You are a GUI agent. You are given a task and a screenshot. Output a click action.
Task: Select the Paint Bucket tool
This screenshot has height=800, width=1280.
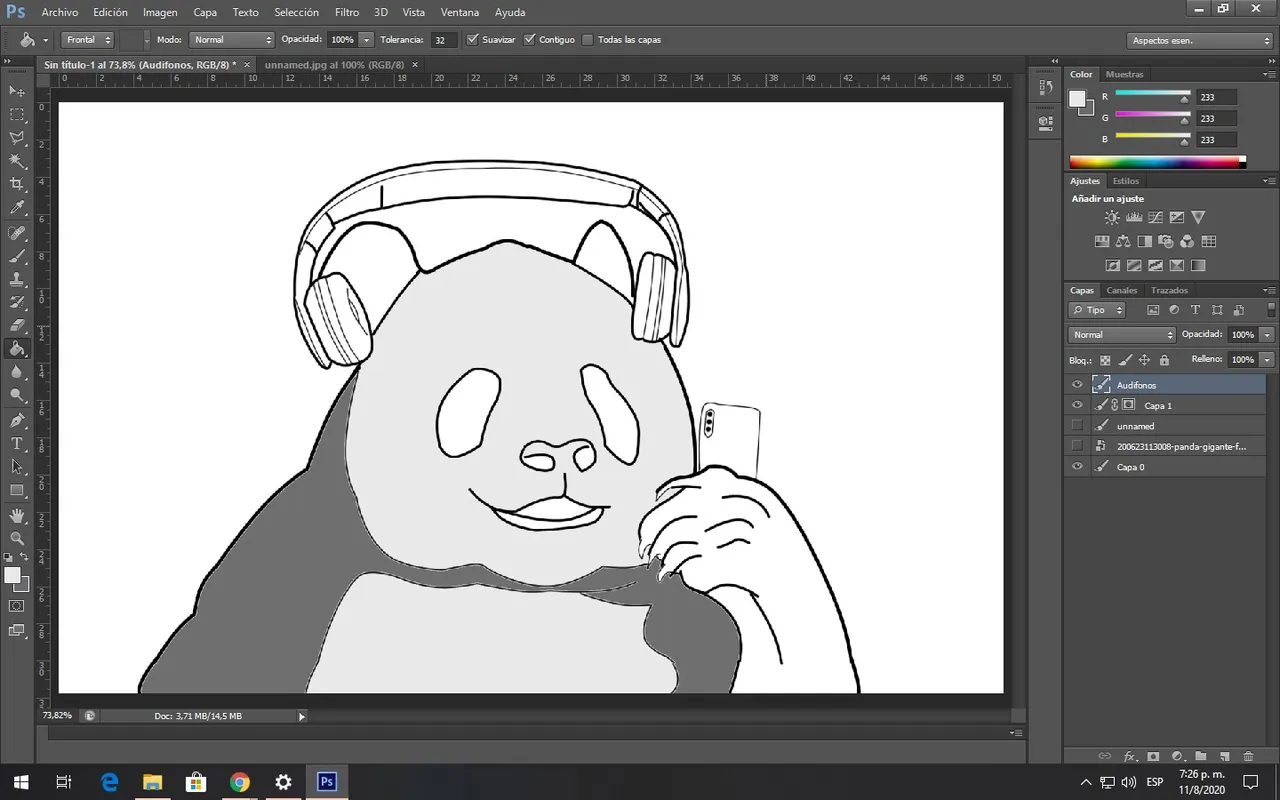17,349
